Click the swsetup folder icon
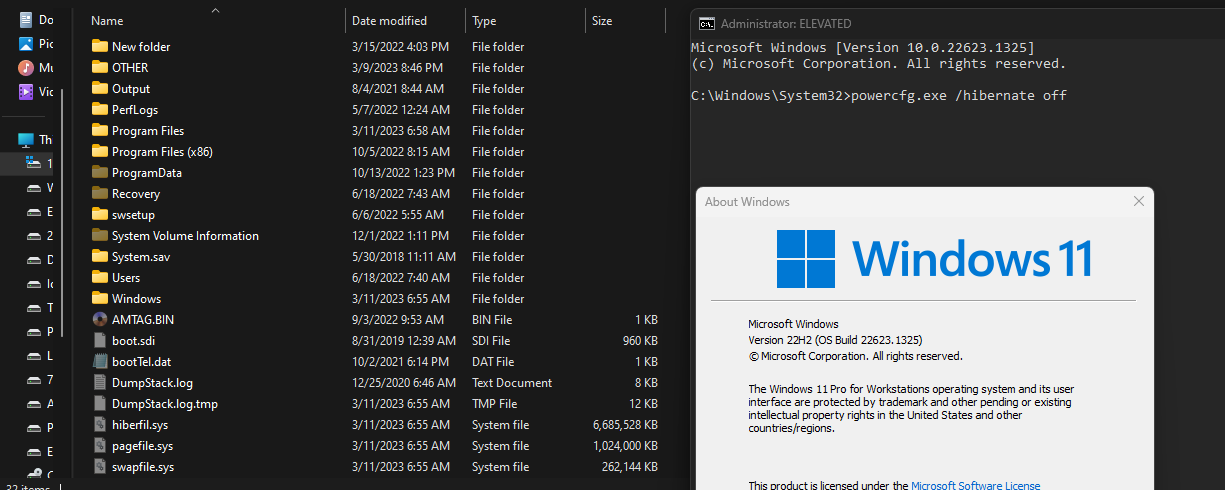Image resolution: width=1225 pixels, height=490 pixels. [99, 214]
